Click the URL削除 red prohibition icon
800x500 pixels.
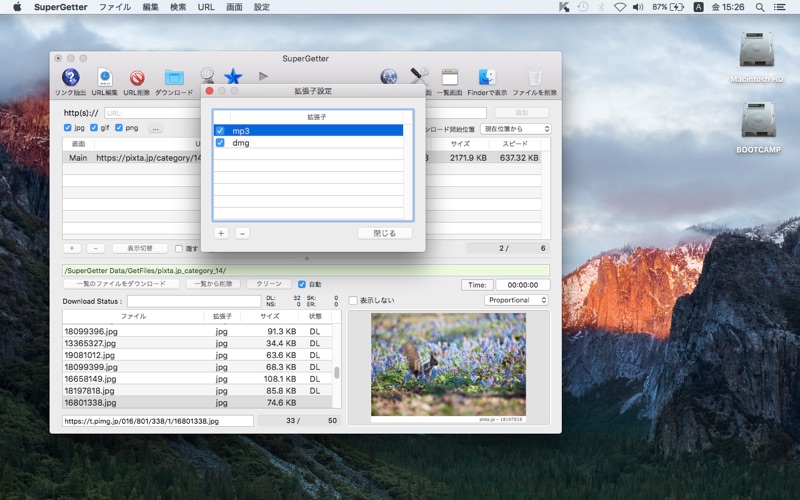136,78
